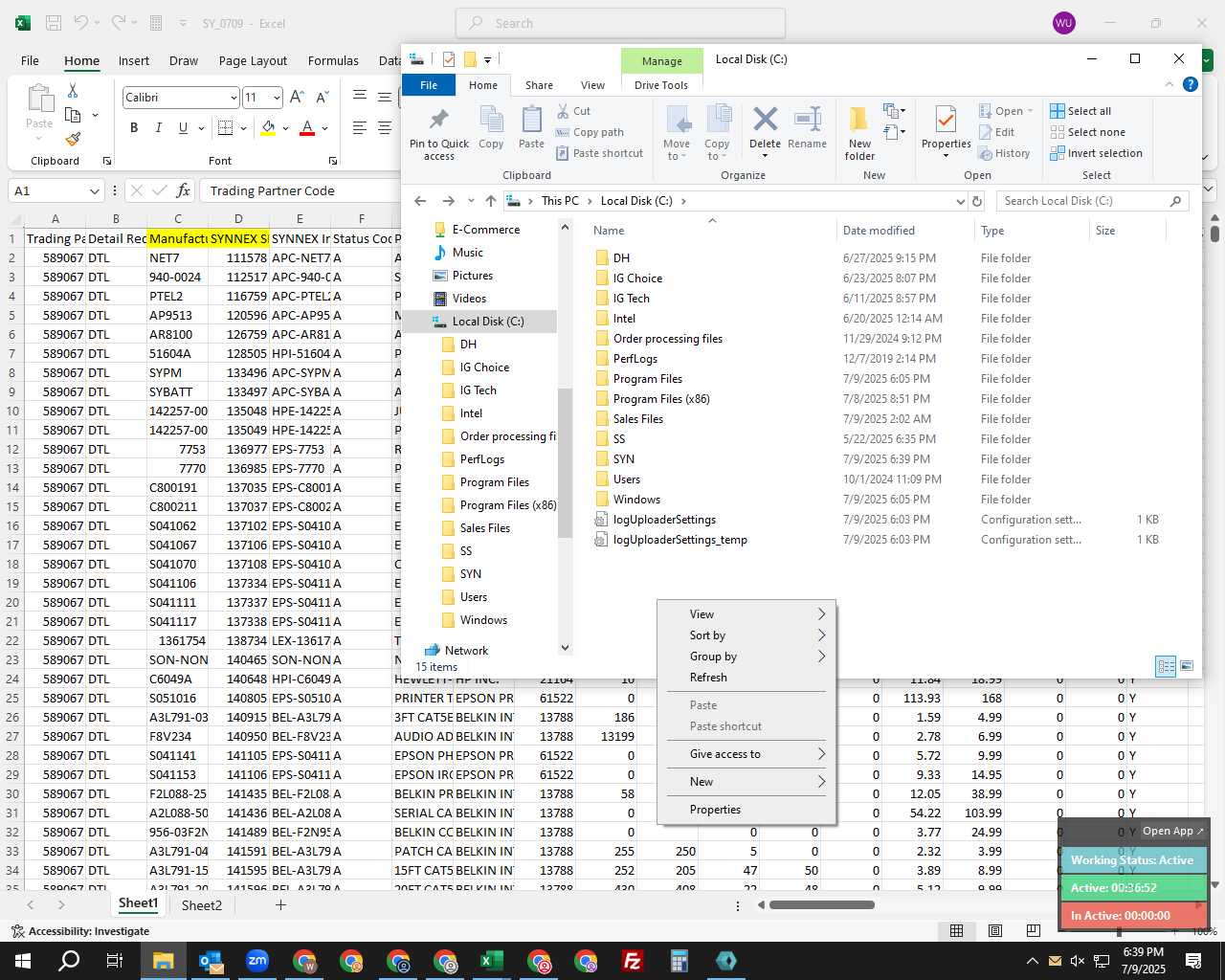Switch Explorer to large icons view

1187,666
